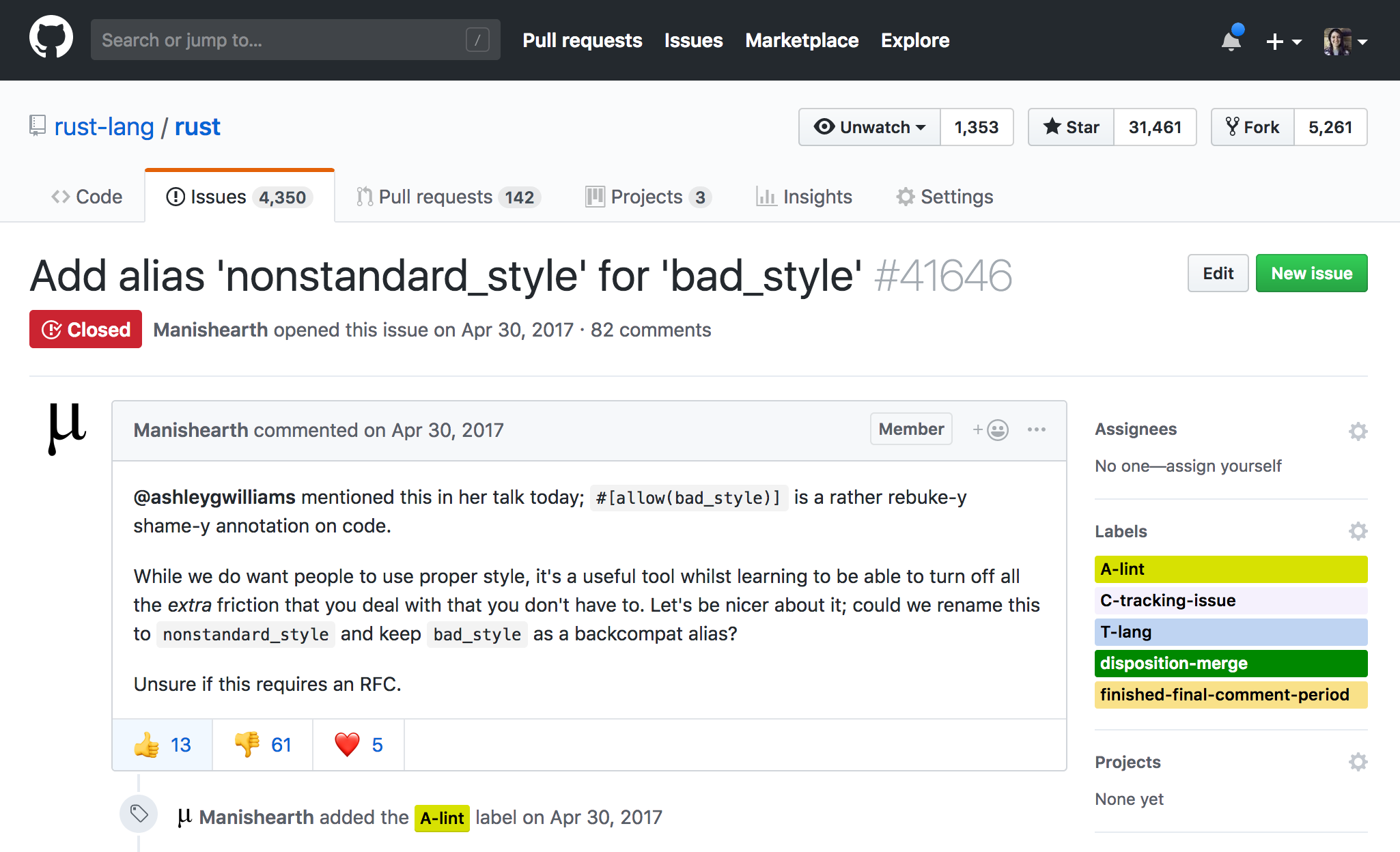Viewport: 1400px width, 852px height.
Task: Star the repository
Action: click(x=1071, y=127)
